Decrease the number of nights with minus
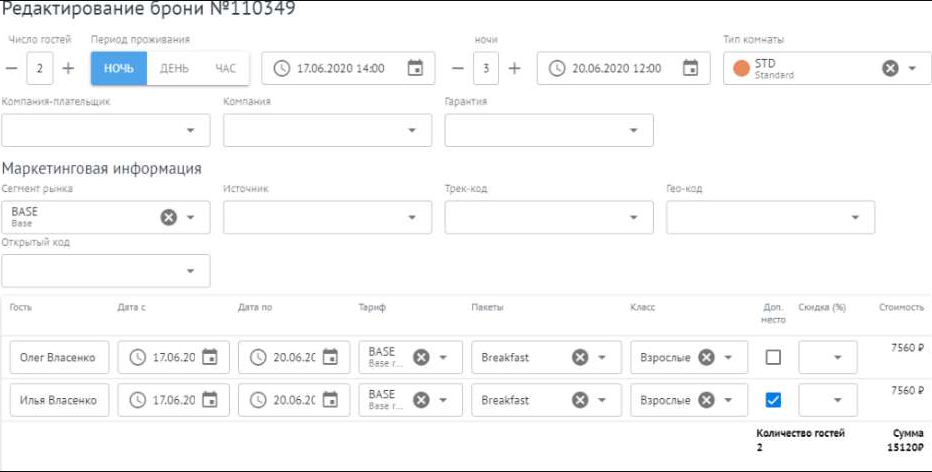932x472 pixels. [x=457, y=68]
